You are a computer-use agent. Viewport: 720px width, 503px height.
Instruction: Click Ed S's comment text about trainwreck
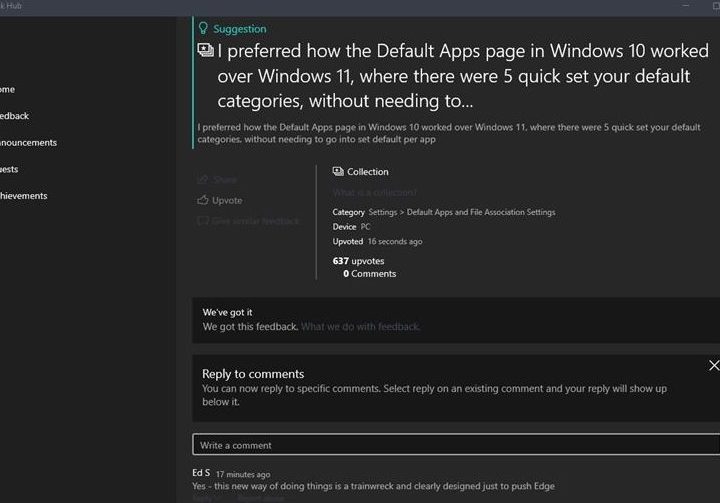(x=373, y=486)
